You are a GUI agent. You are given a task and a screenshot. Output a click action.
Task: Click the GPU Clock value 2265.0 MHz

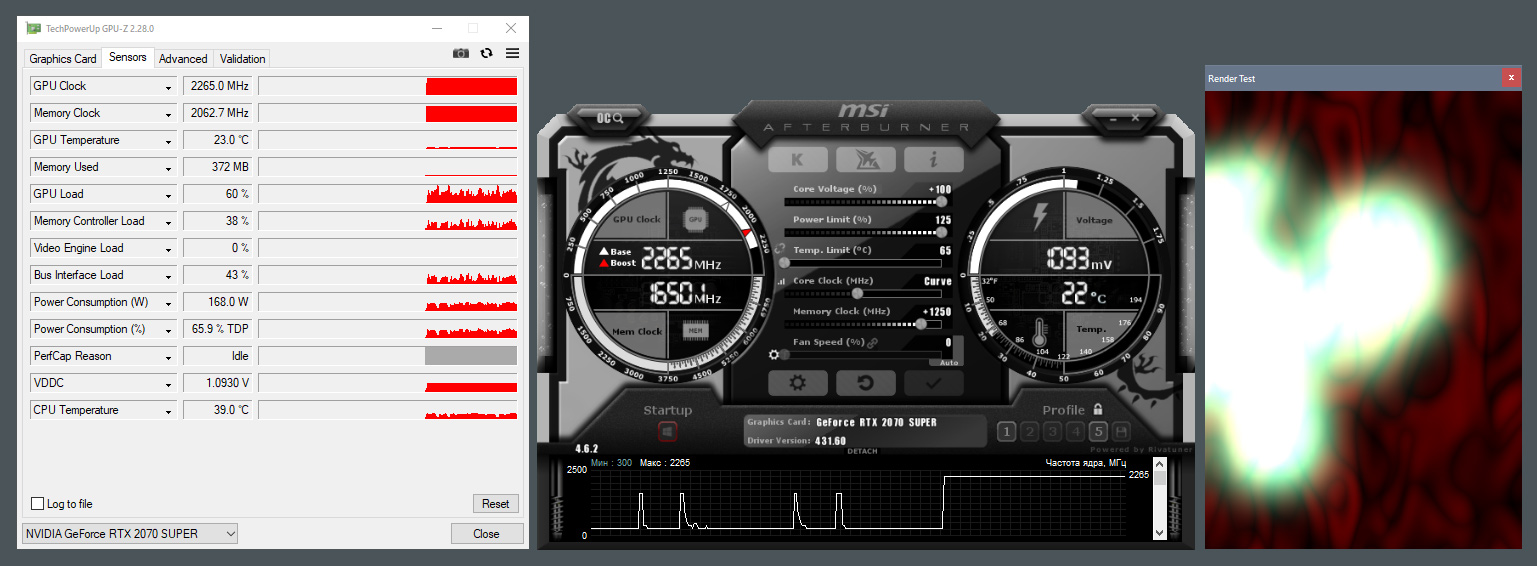[x=216, y=86]
